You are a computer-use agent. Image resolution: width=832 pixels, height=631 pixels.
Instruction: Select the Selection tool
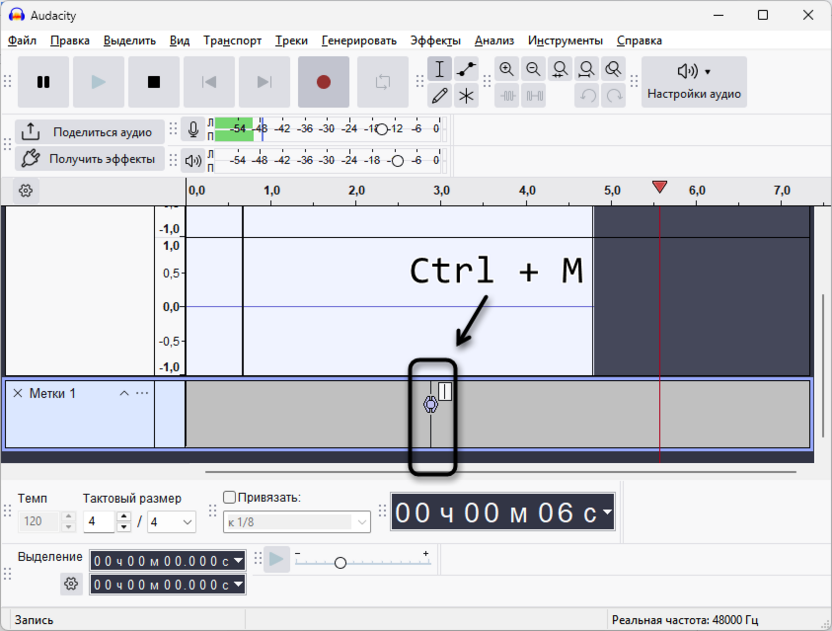pyautogui.click(x=439, y=69)
